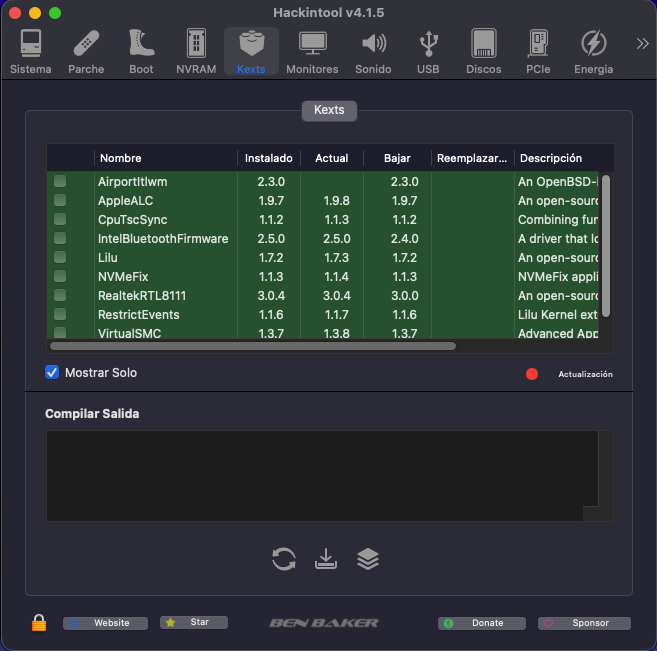Open the NVRAM toolbar section
This screenshot has height=651, width=657.
coord(196,52)
